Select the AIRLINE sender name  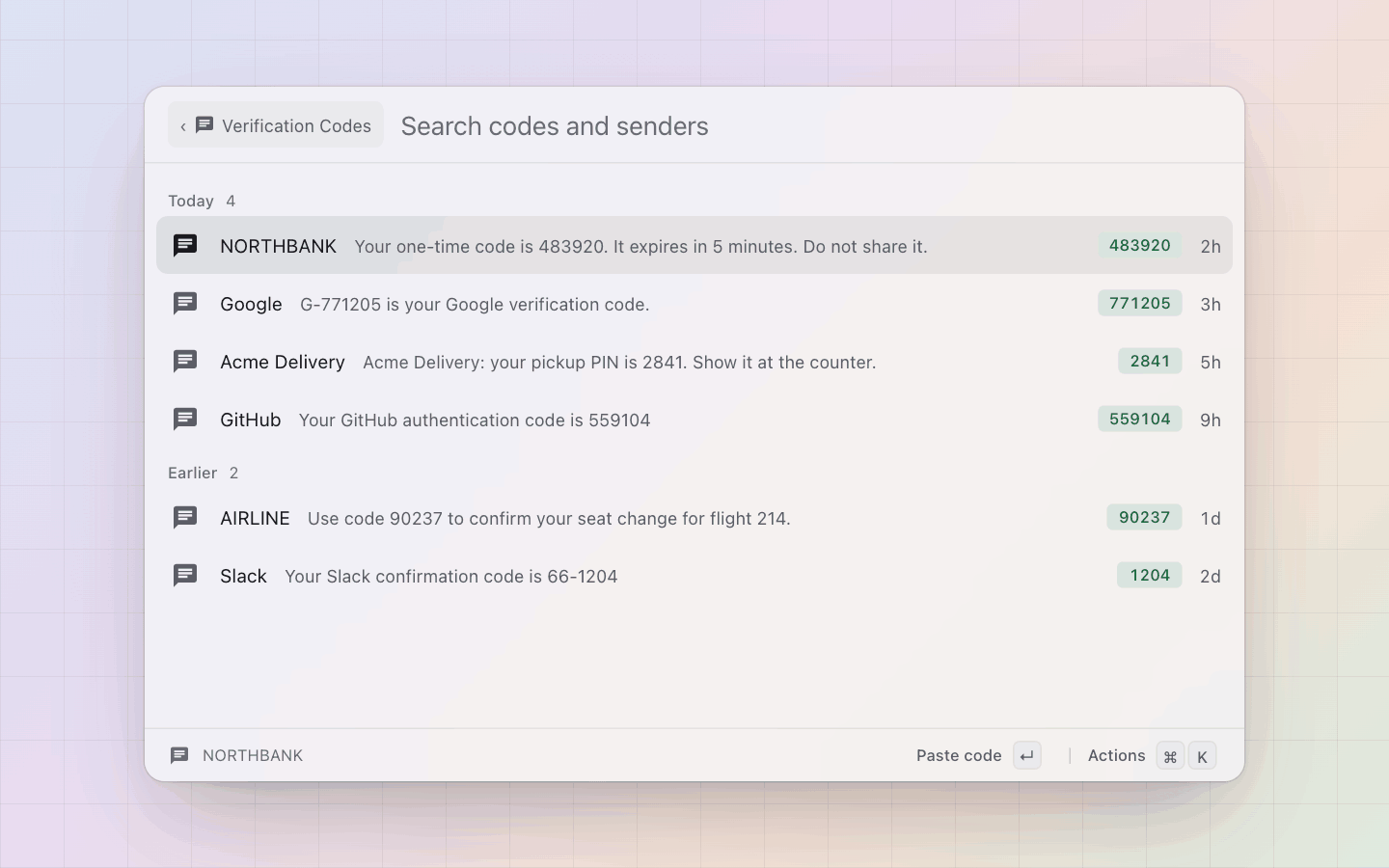click(255, 518)
